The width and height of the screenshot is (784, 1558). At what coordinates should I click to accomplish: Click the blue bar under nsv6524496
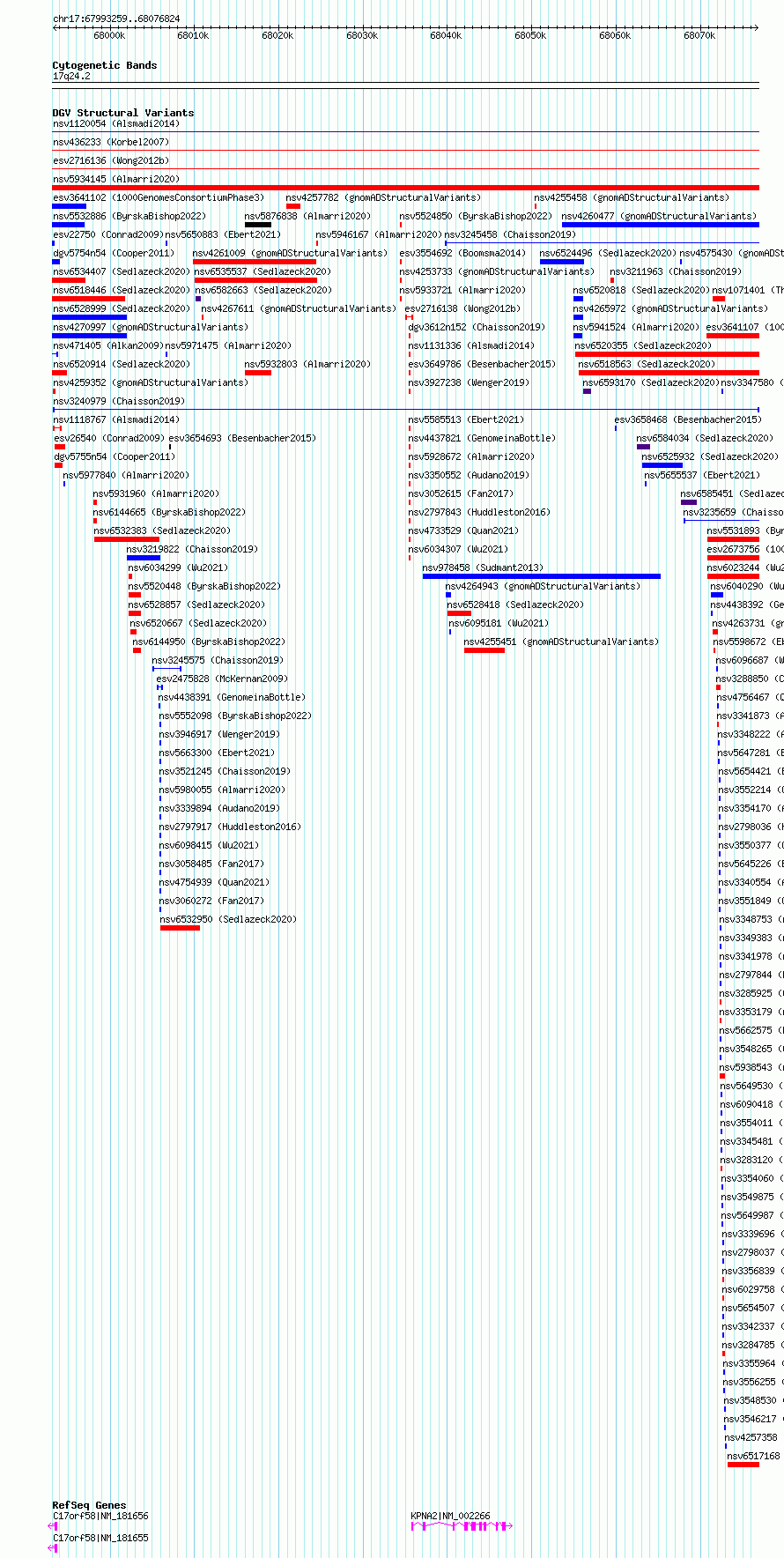point(561,262)
